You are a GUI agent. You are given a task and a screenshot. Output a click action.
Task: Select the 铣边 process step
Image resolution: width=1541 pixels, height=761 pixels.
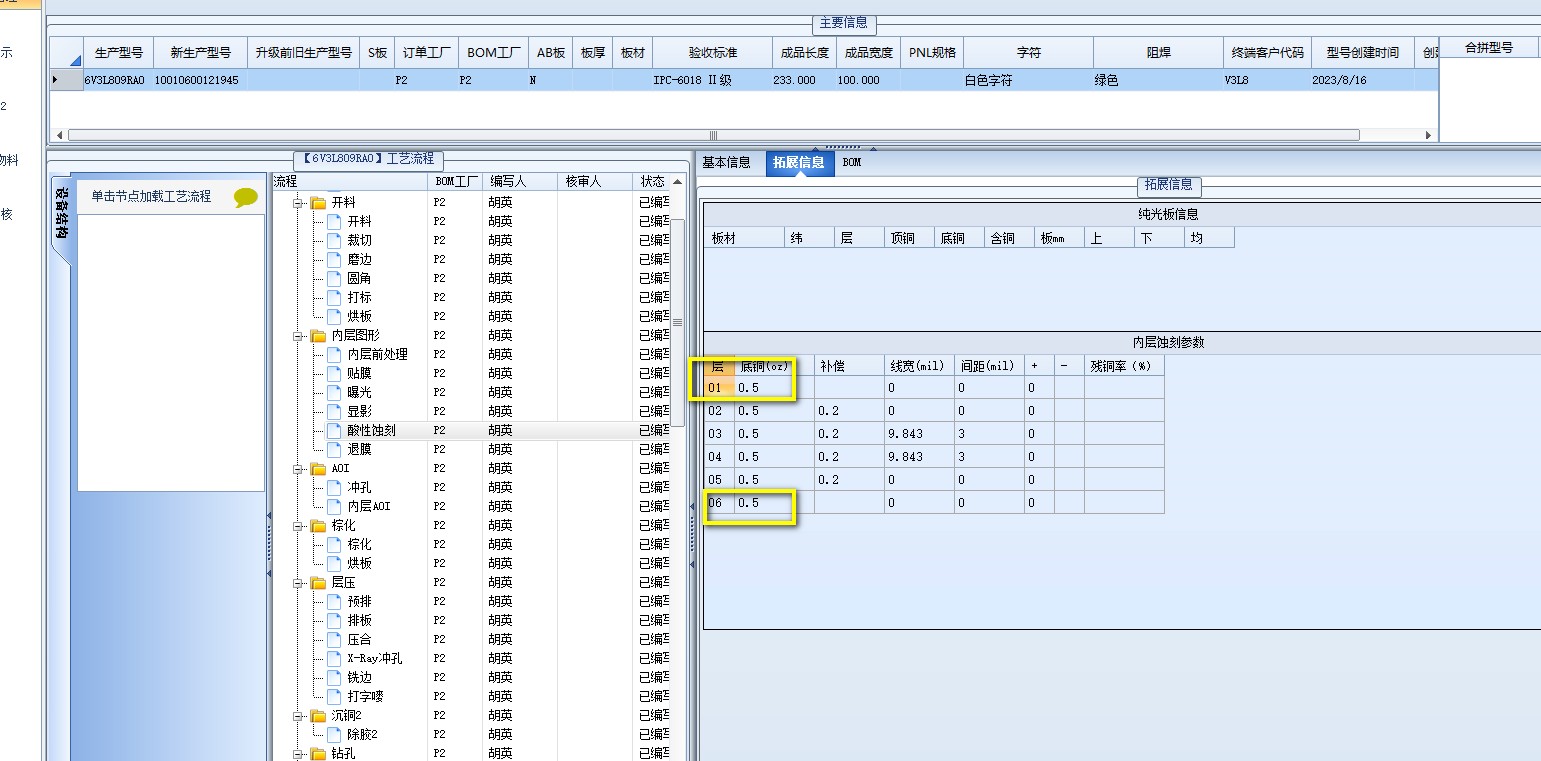(x=359, y=678)
